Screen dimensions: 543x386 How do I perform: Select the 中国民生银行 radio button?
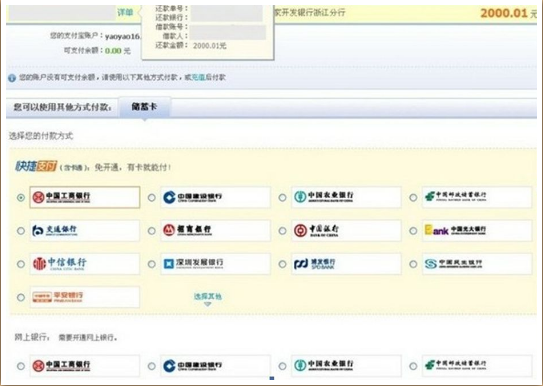[413, 264]
